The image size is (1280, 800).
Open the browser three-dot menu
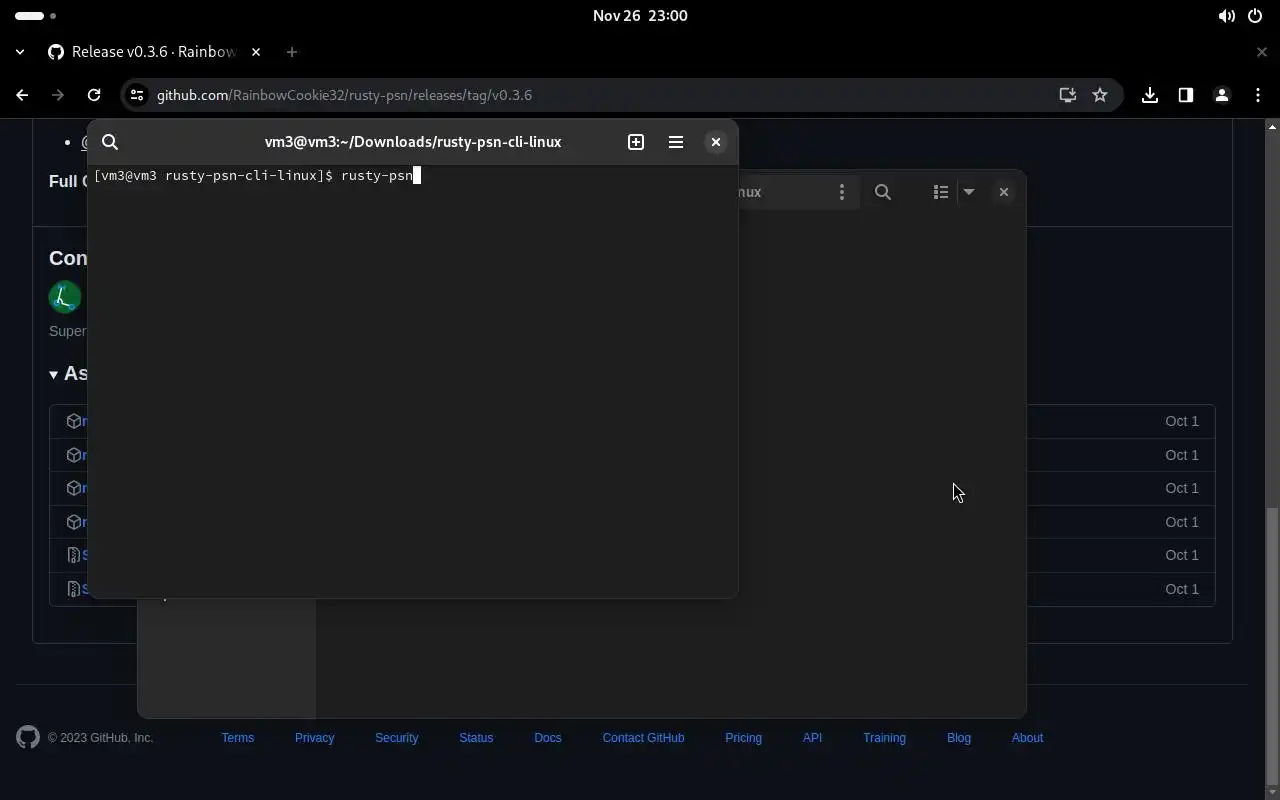click(x=1258, y=95)
